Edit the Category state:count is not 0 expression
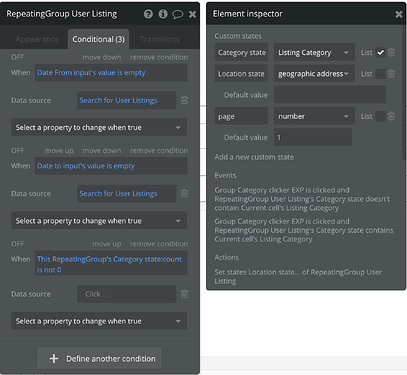Viewport: 407px width, 375px height. point(111,263)
